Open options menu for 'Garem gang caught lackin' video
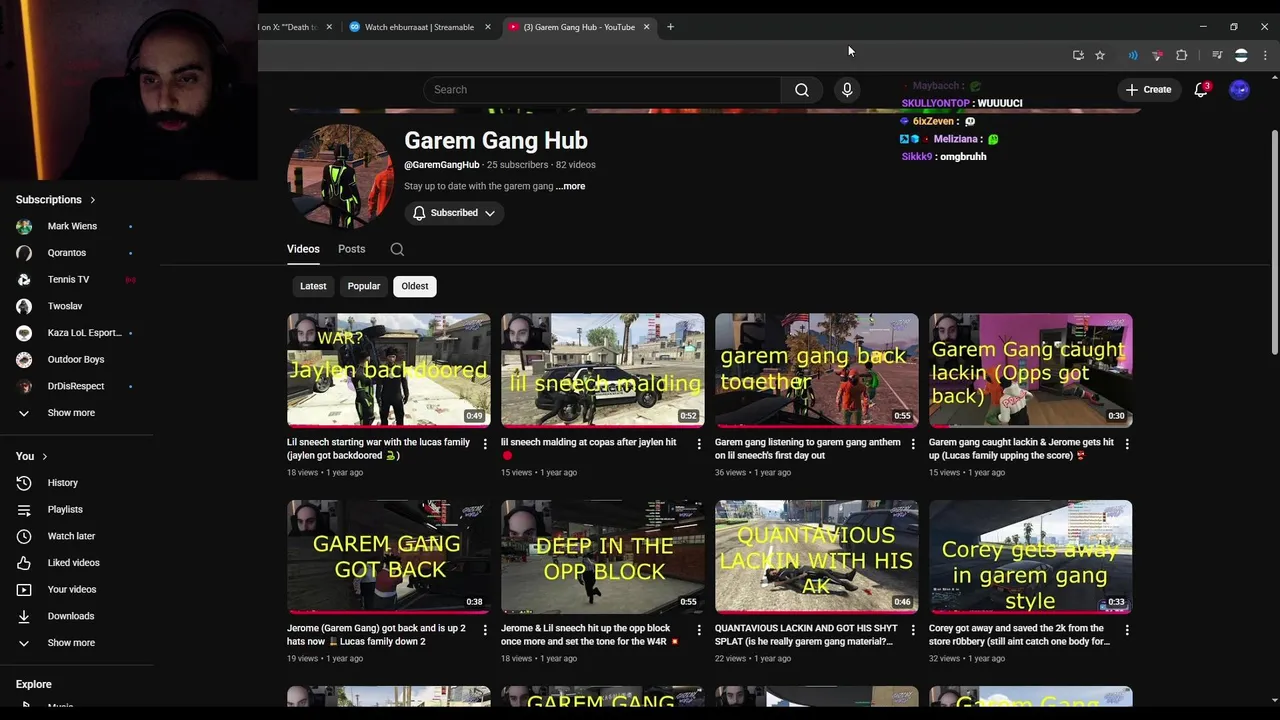The image size is (1280, 720). click(1127, 443)
